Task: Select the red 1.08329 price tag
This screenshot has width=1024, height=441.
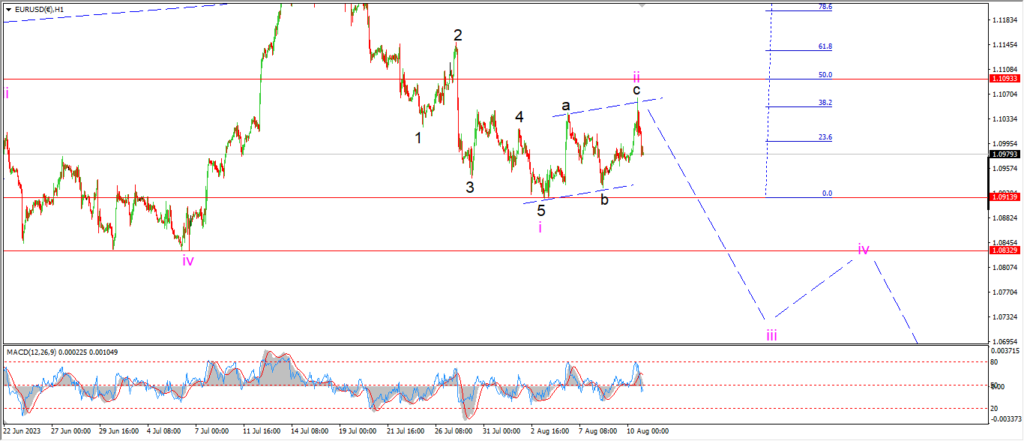Action: click(x=1004, y=250)
